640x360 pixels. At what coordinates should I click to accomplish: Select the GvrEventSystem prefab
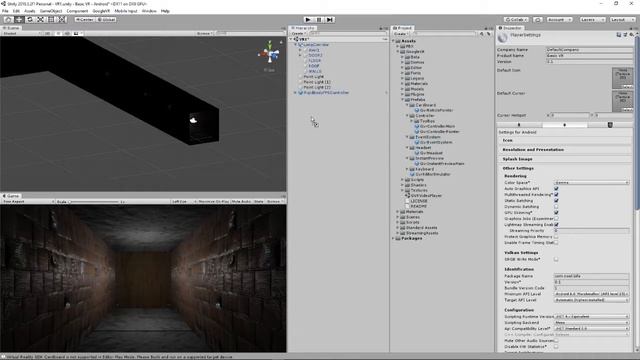436,142
